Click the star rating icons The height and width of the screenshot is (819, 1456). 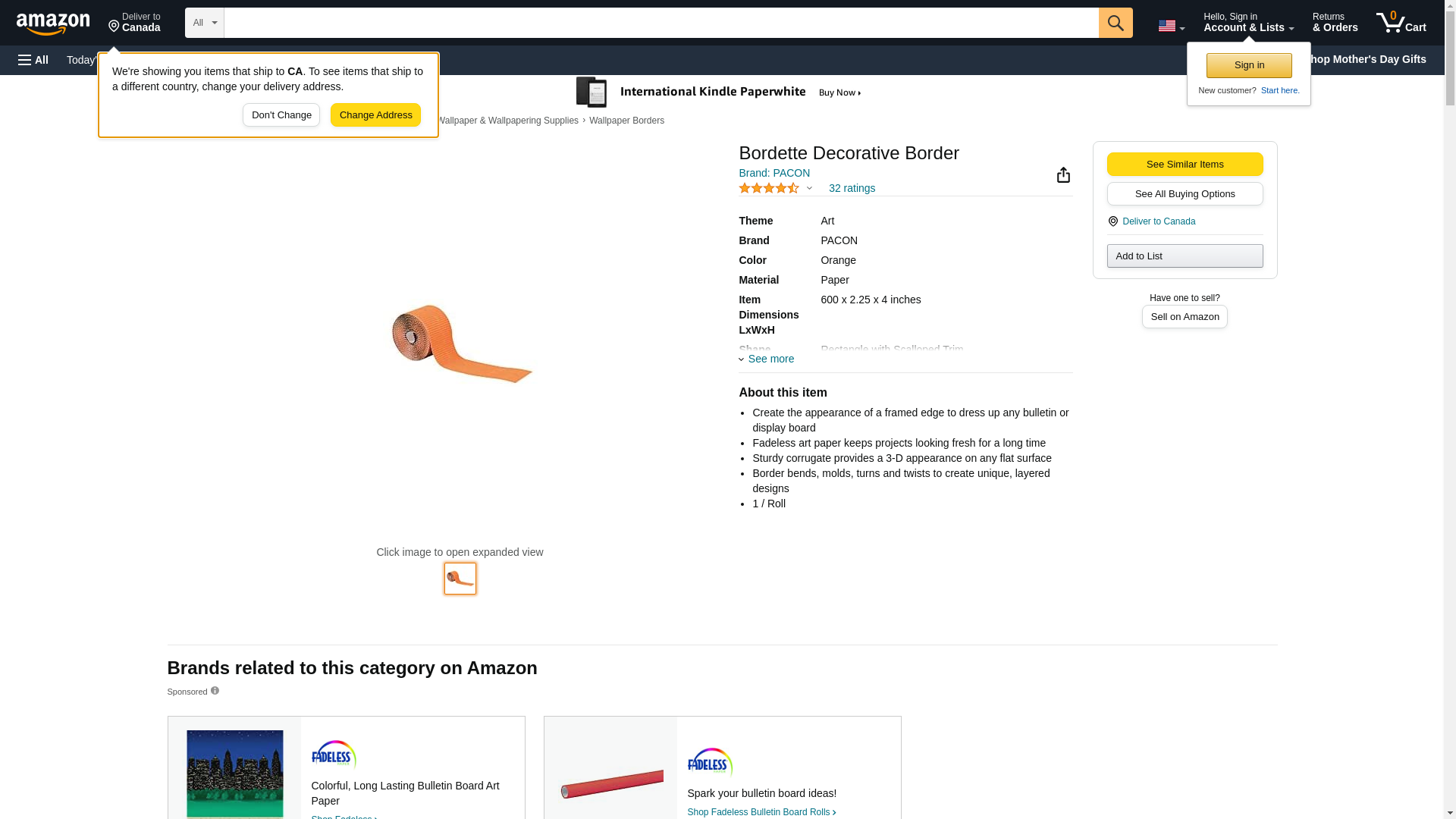point(769,188)
